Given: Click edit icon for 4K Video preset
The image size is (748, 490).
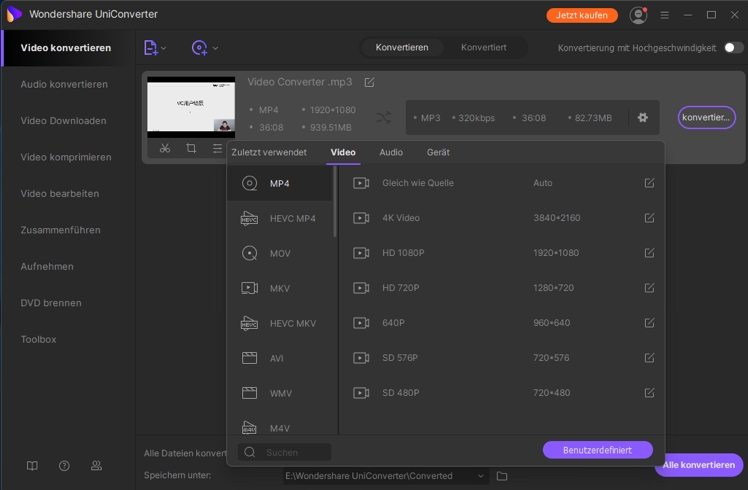Looking at the screenshot, I should click(x=649, y=218).
